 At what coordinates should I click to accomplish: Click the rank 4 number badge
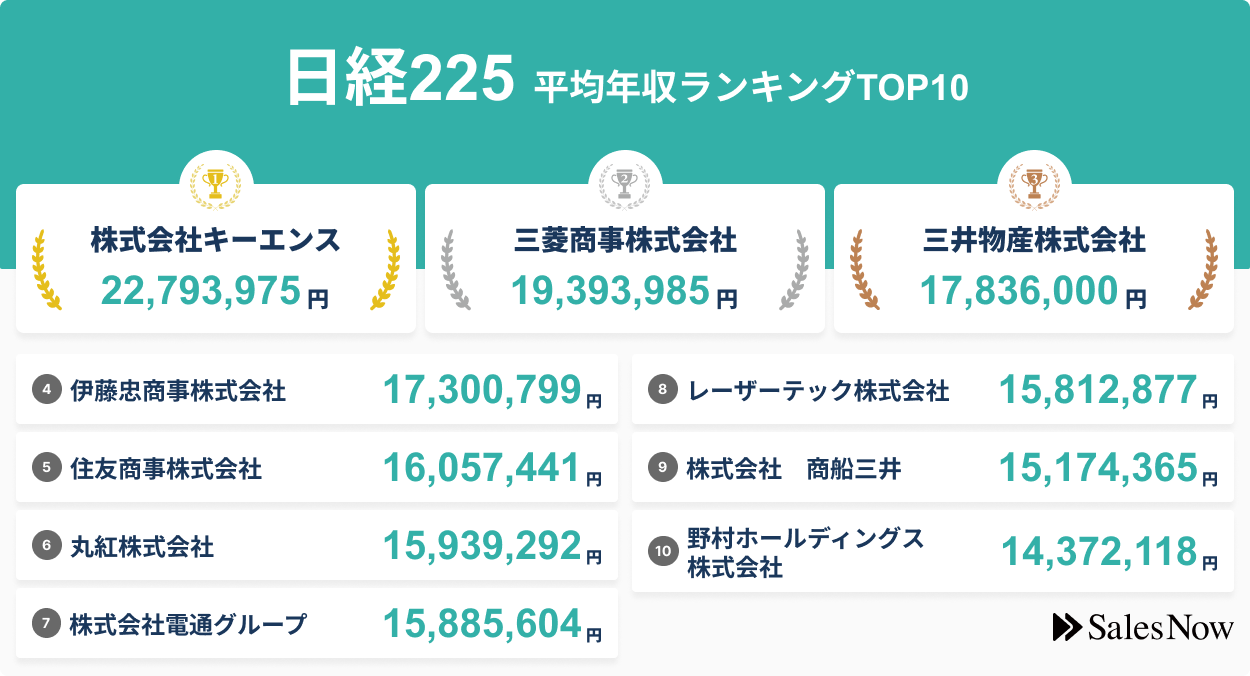(x=46, y=389)
